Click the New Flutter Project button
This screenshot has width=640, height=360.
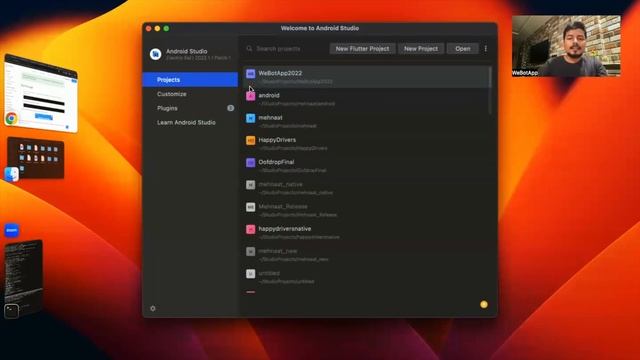(362, 49)
